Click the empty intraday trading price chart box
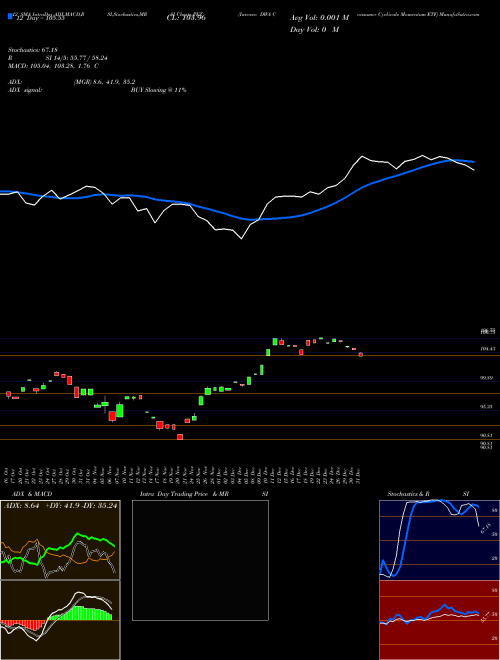 [200, 560]
